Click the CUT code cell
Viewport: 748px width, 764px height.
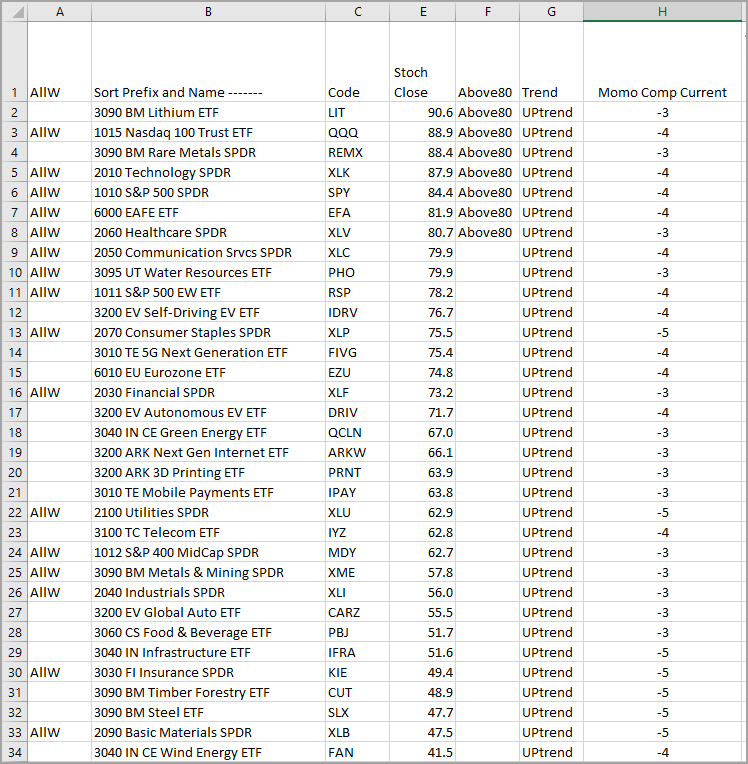click(x=358, y=692)
